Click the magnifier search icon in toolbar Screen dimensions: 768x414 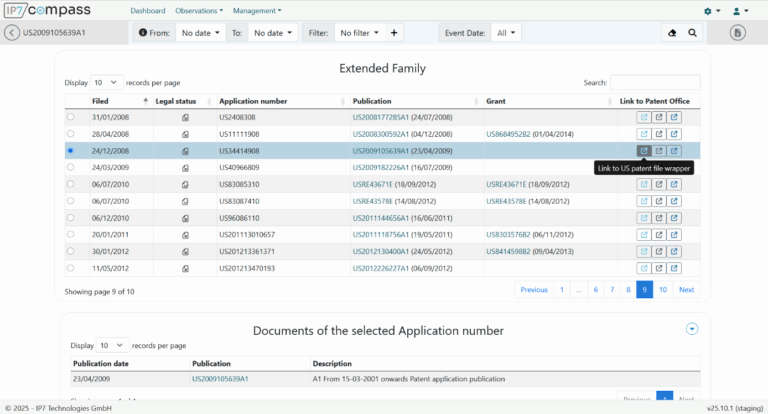pyautogui.click(x=692, y=33)
